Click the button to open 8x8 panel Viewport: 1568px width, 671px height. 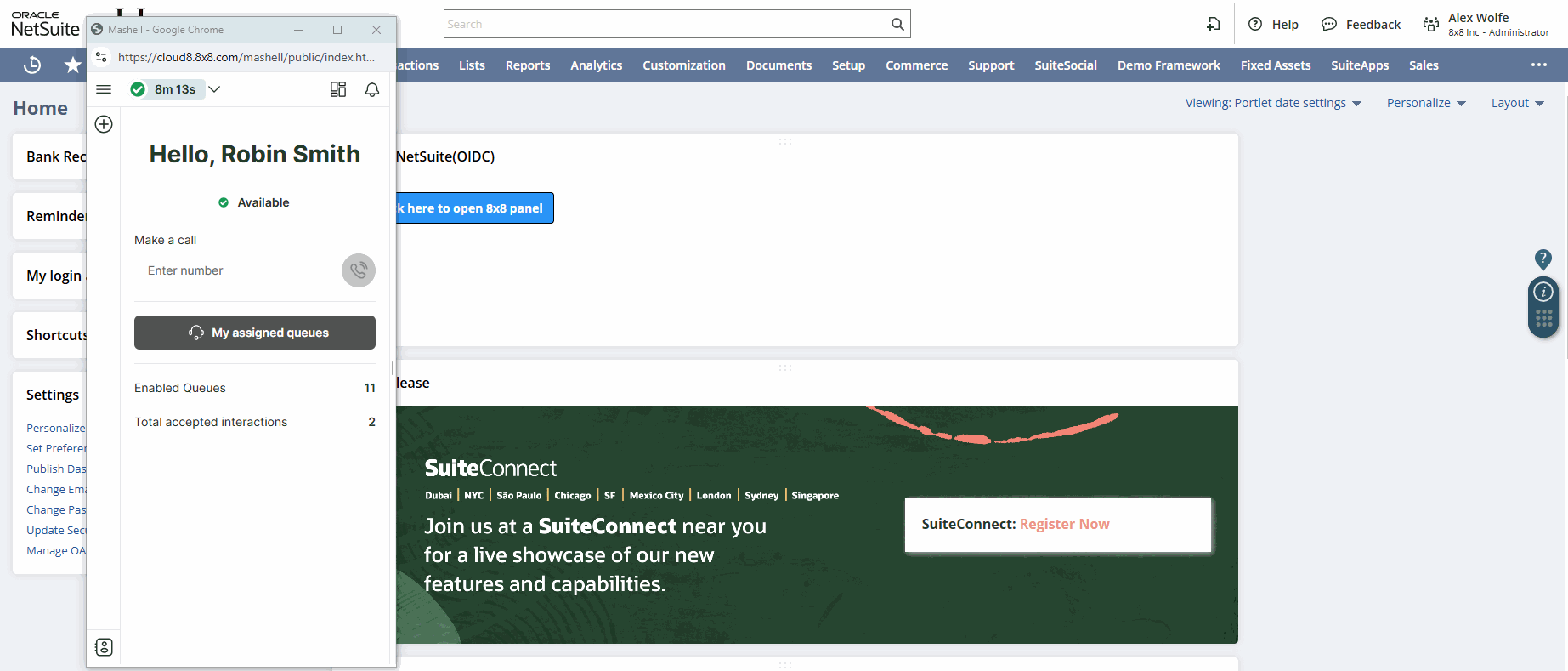coord(475,208)
